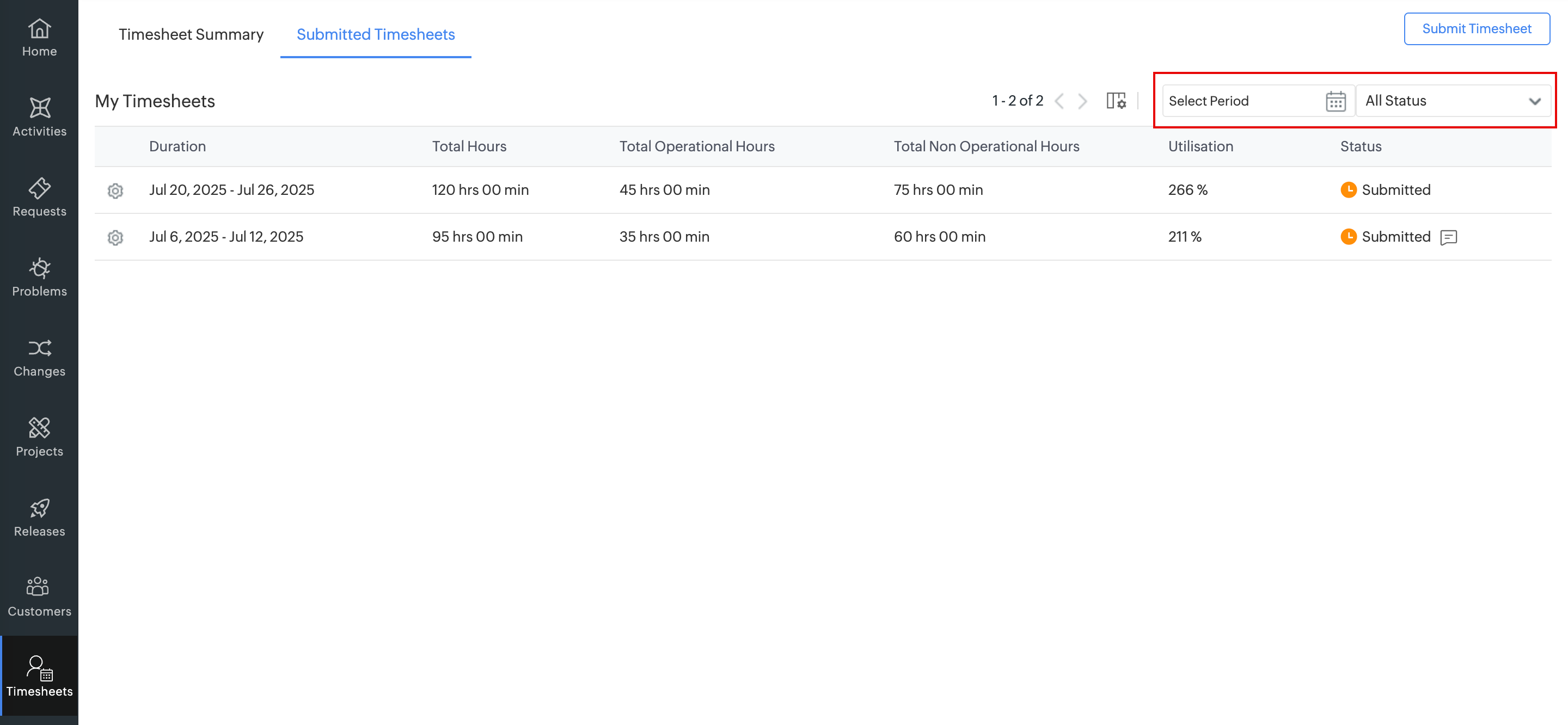View comment icon on Jul 6 timesheet
The image size is (1568, 725).
[1448, 237]
